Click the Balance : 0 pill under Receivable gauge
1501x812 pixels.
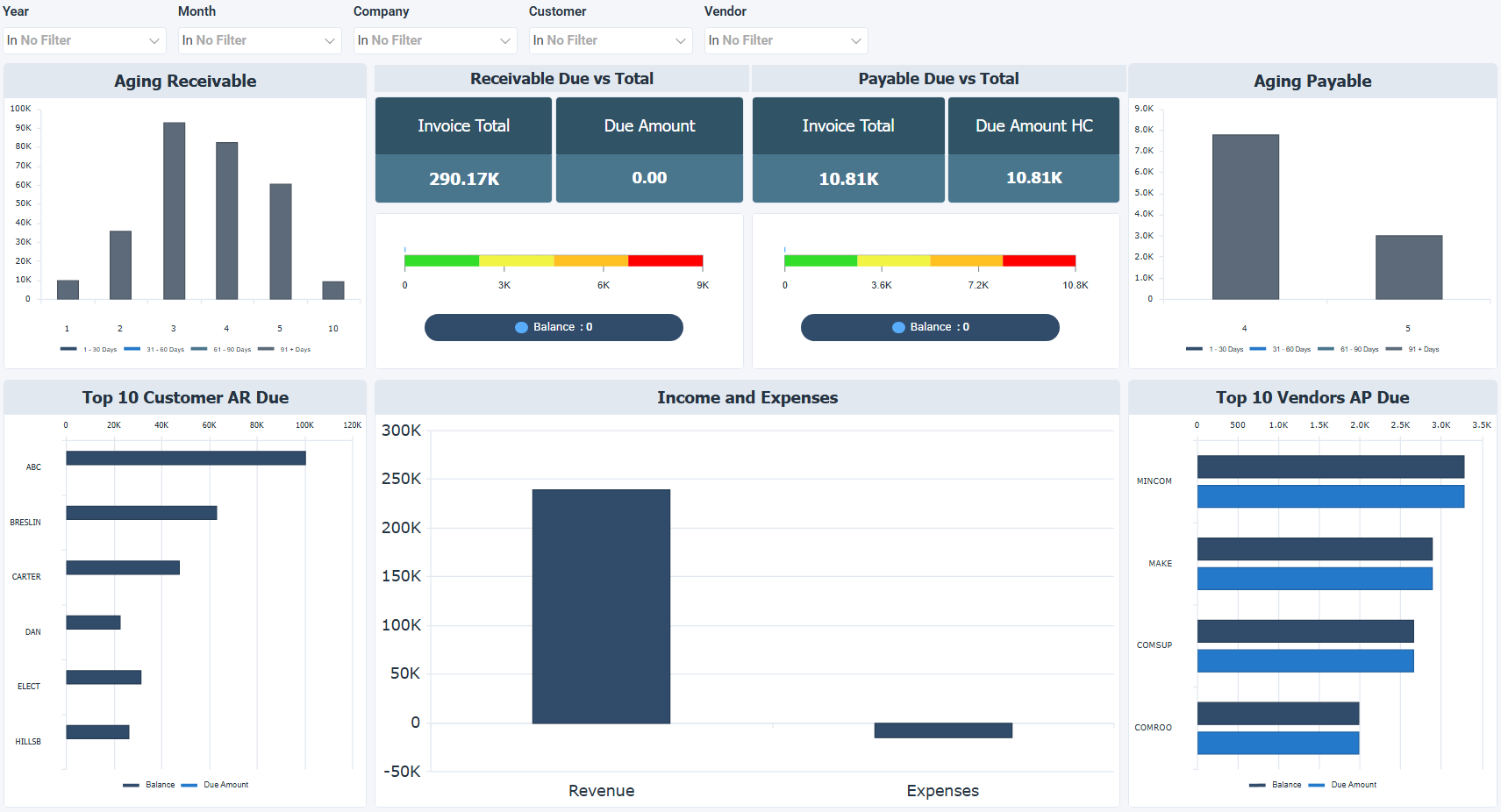[554, 327]
